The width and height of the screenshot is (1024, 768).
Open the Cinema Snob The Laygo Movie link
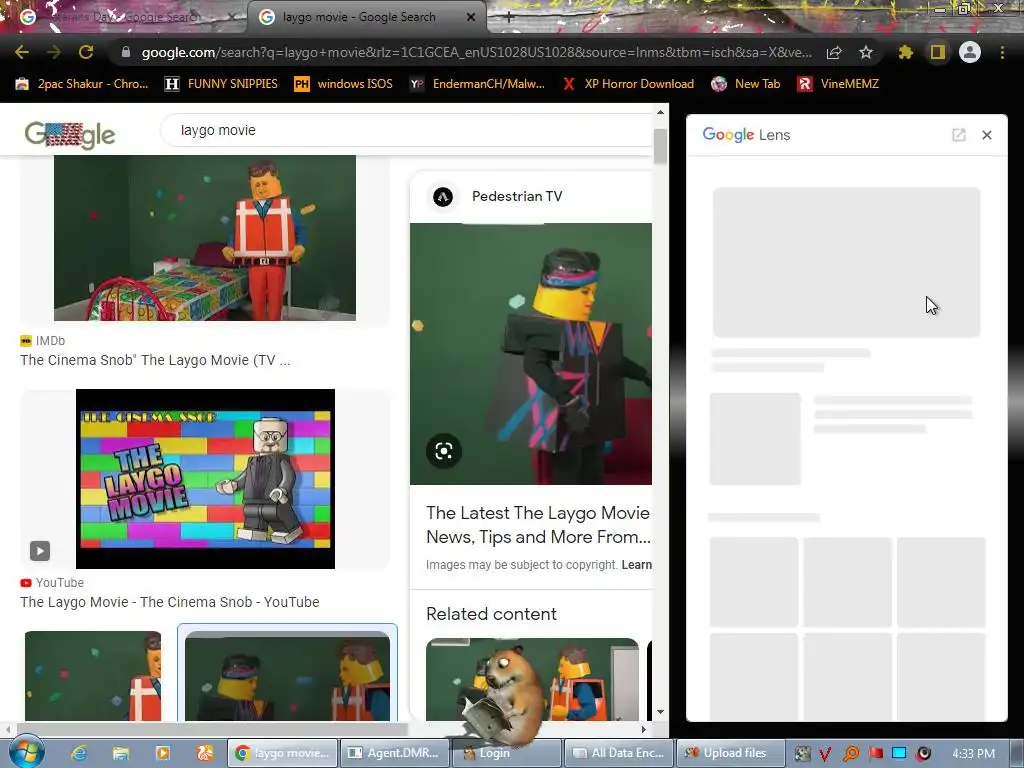(x=155, y=360)
